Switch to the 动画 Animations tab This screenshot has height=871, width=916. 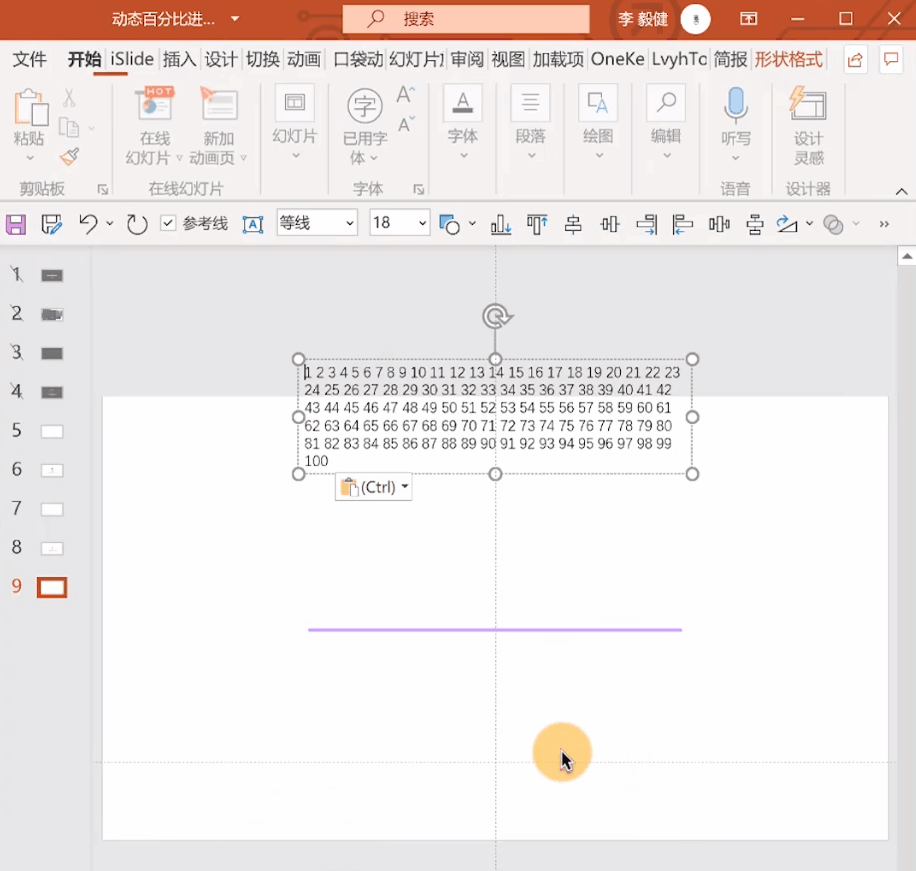[x=304, y=60]
